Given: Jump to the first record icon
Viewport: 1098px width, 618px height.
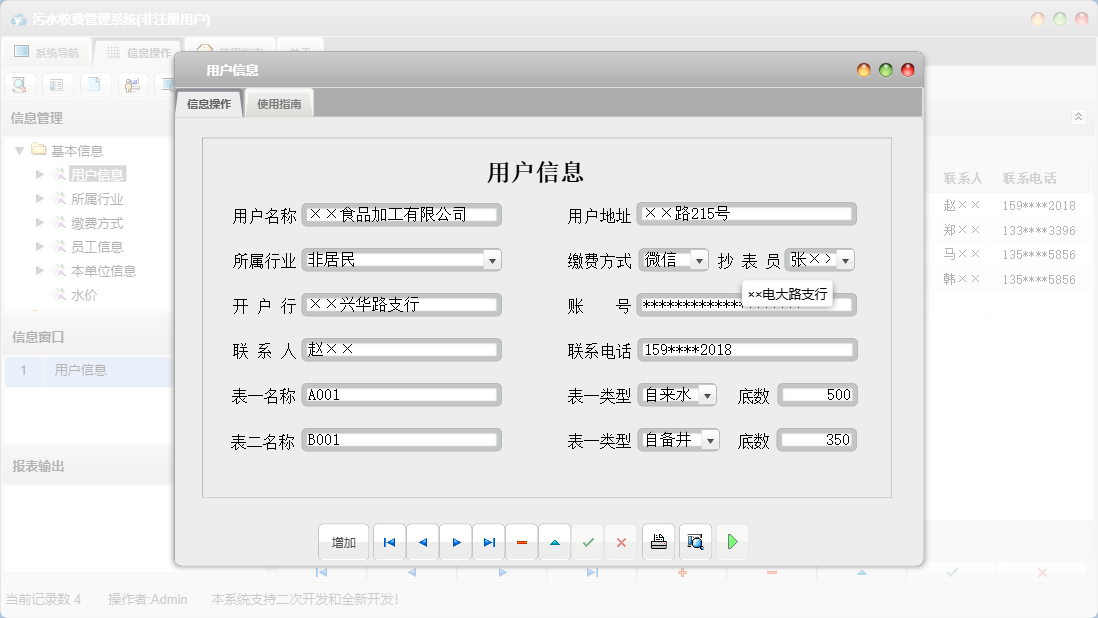Looking at the screenshot, I should [389, 541].
